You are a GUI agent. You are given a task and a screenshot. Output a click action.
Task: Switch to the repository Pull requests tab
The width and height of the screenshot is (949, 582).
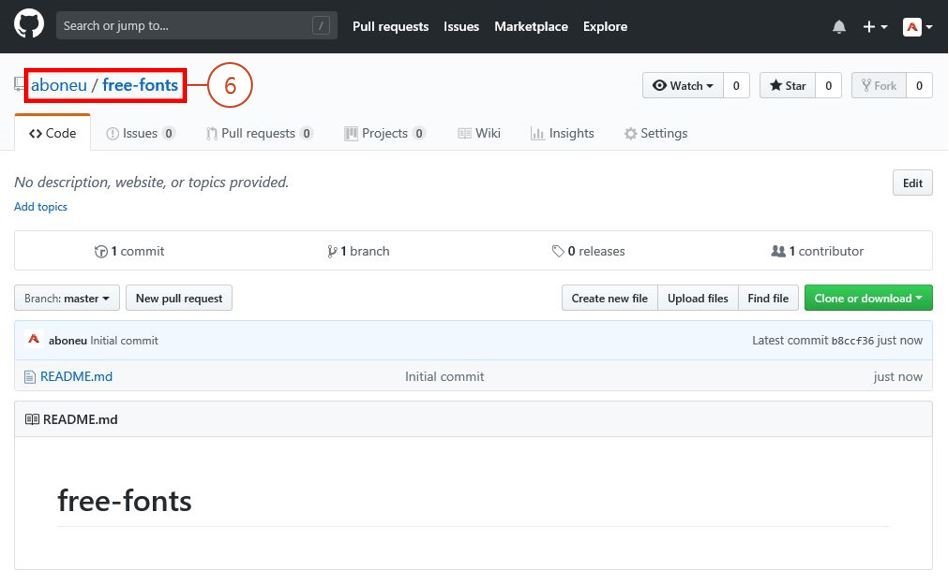pos(259,133)
